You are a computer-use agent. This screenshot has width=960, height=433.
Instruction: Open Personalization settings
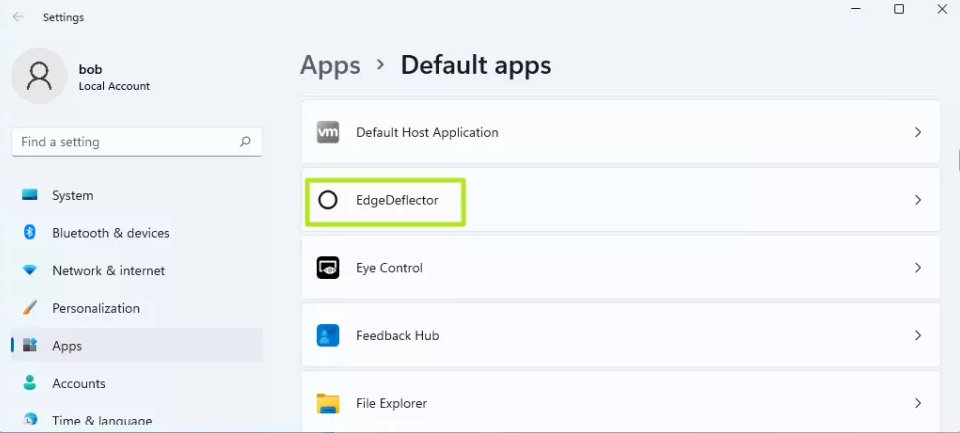click(95, 308)
